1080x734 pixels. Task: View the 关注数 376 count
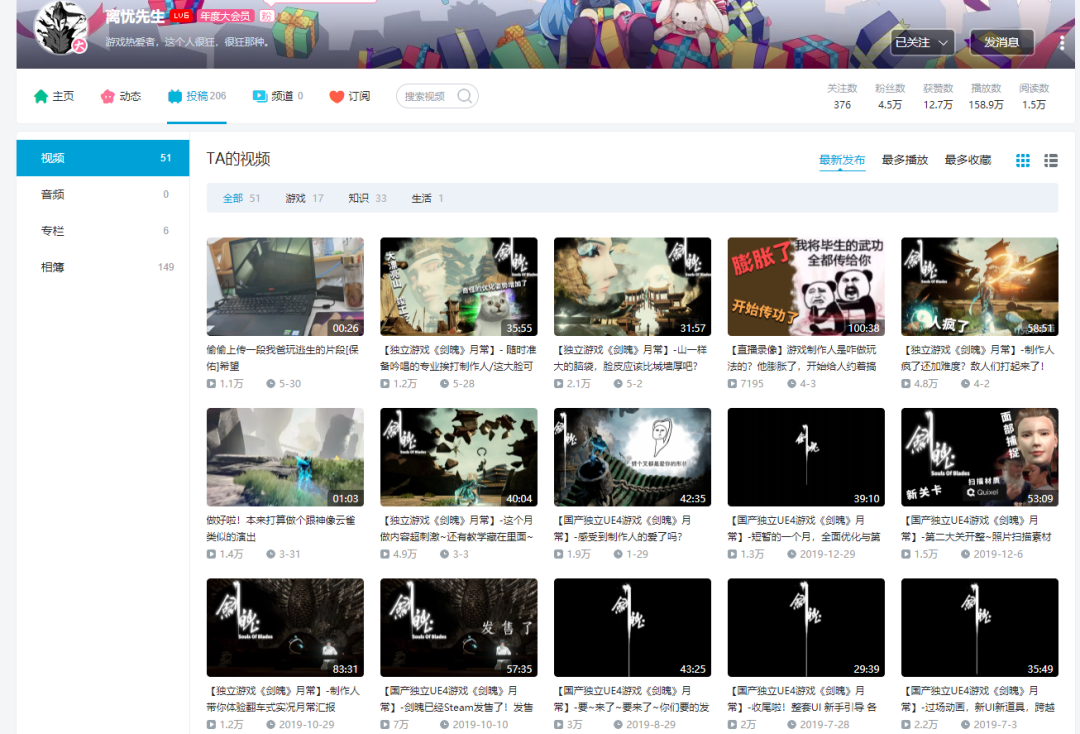click(842, 96)
